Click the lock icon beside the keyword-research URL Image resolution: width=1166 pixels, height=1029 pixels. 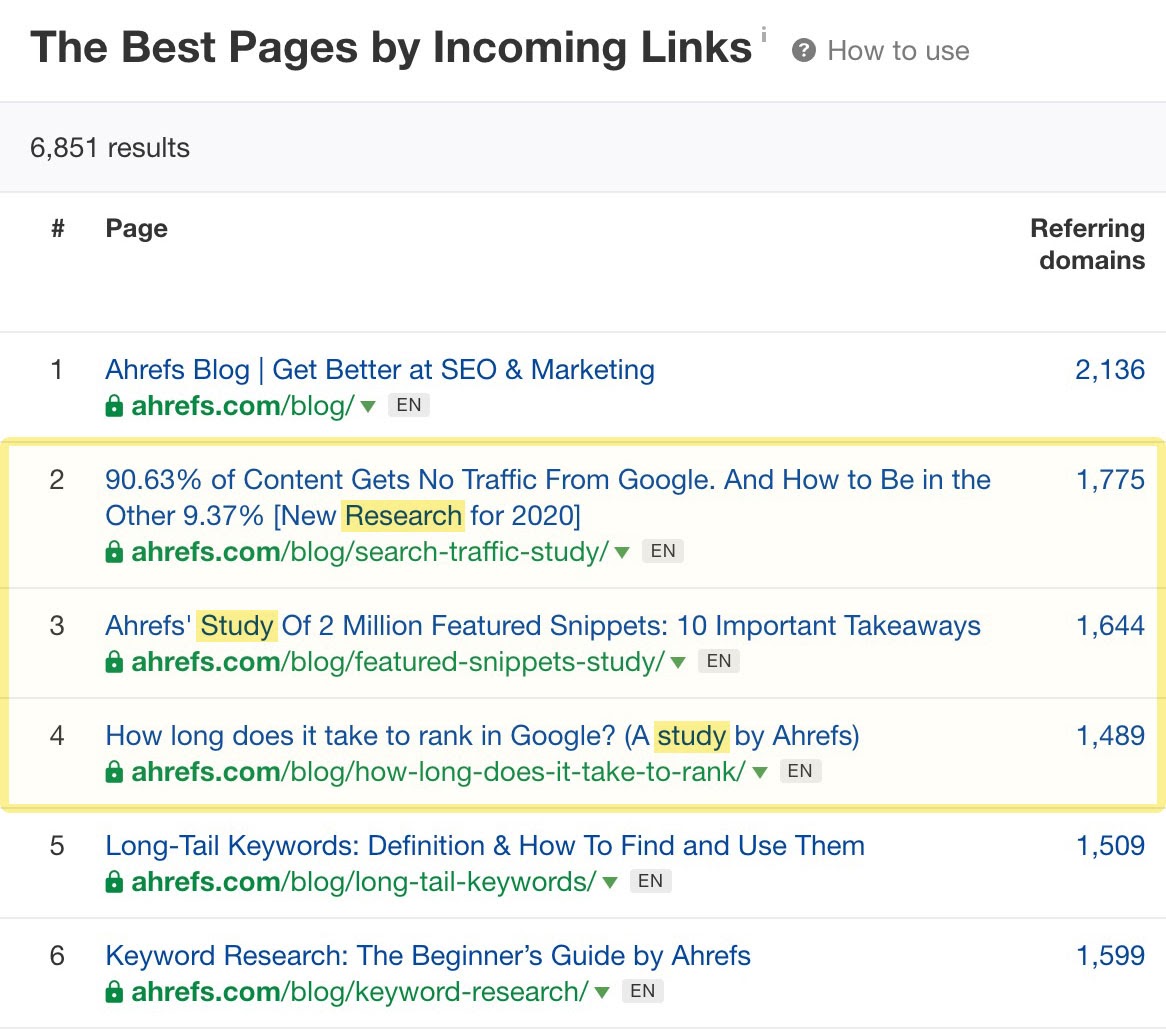(x=112, y=991)
